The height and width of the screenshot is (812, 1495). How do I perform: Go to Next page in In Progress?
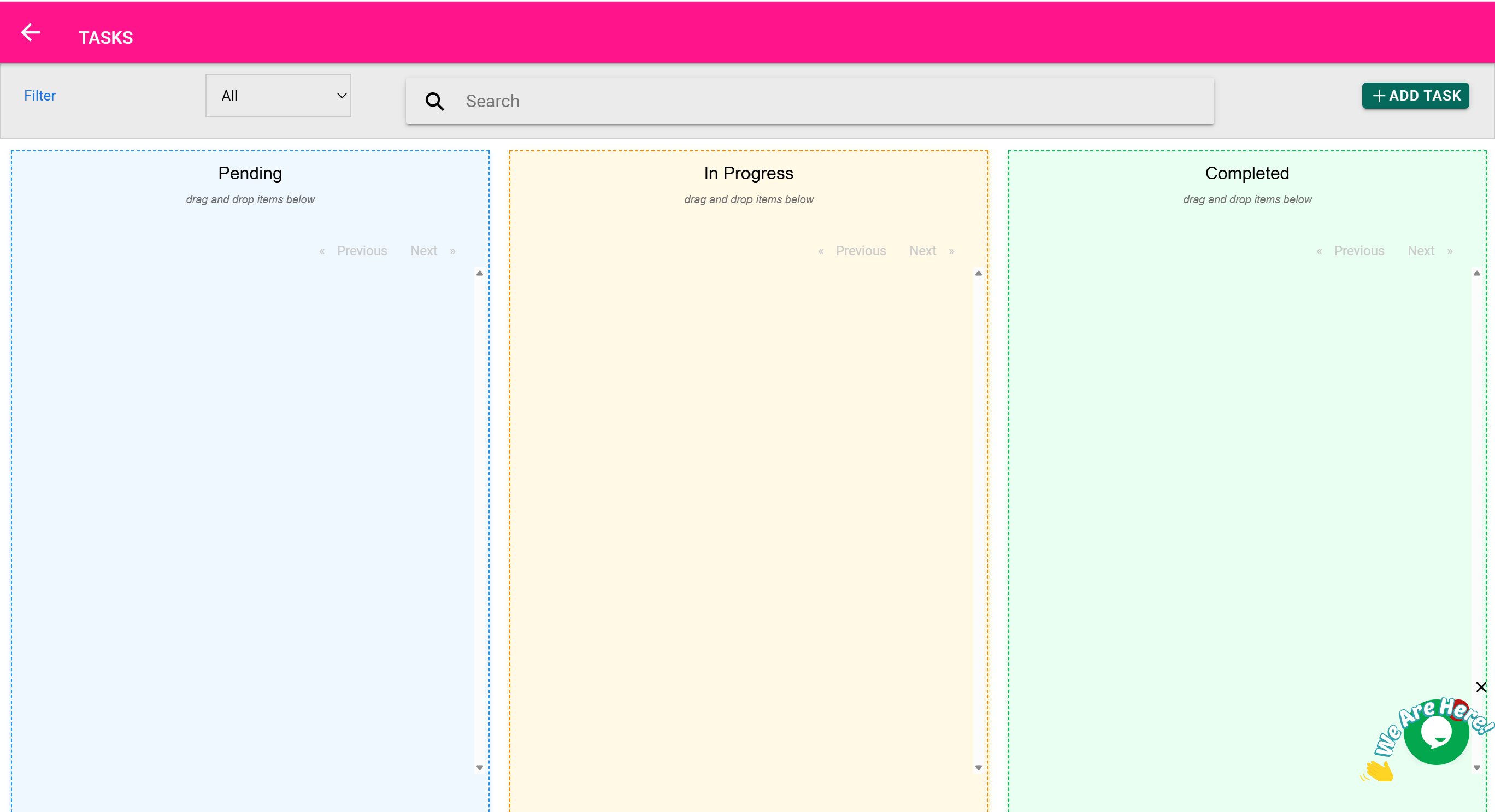[x=923, y=251]
